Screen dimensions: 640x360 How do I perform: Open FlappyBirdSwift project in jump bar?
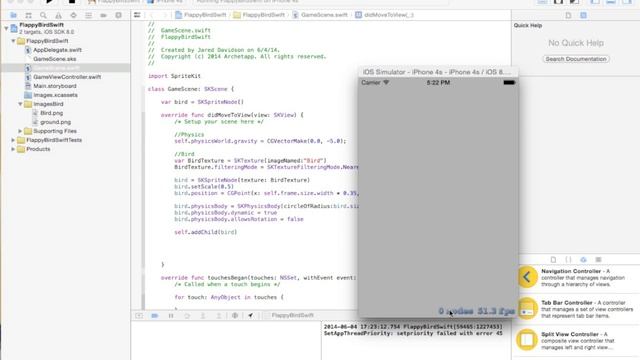(x=201, y=15)
